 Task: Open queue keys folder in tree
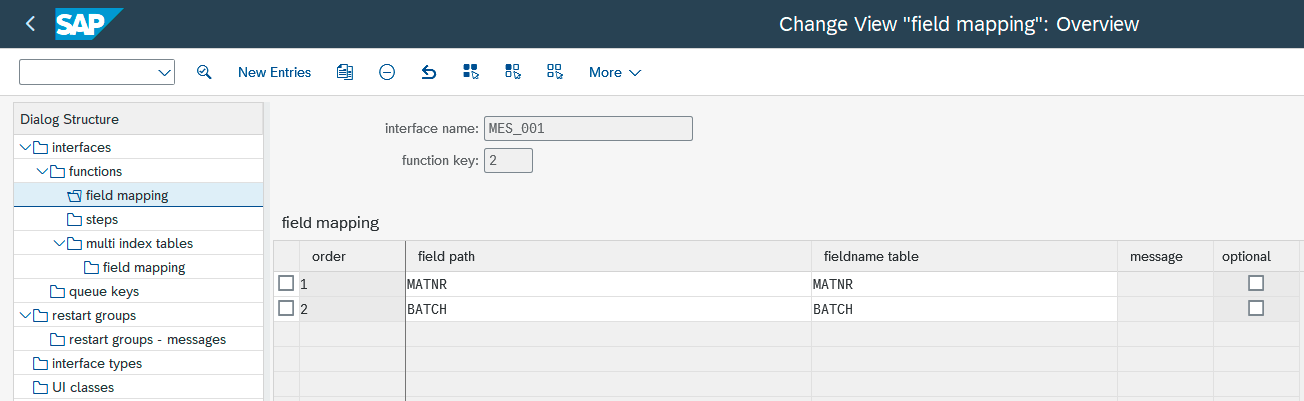[104, 291]
